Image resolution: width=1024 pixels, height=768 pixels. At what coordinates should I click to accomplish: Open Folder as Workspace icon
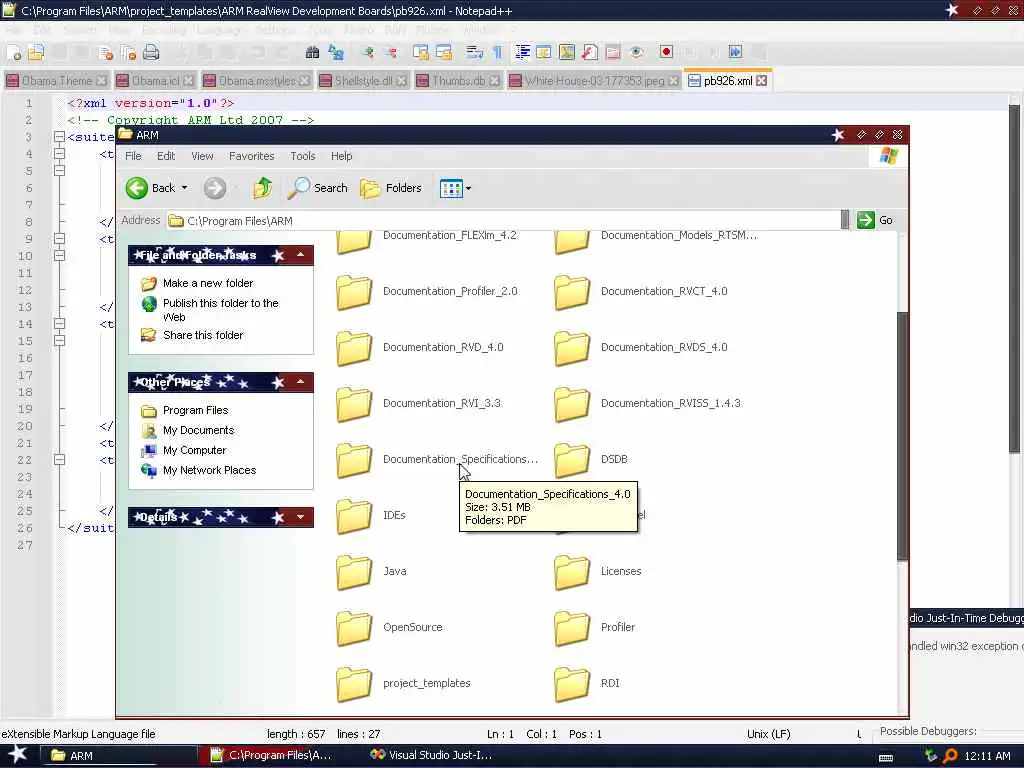613,53
